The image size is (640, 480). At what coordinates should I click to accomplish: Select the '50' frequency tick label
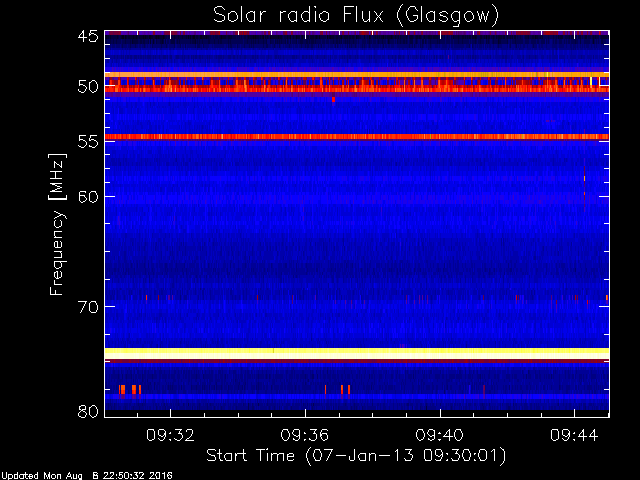click(x=88, y=87)
